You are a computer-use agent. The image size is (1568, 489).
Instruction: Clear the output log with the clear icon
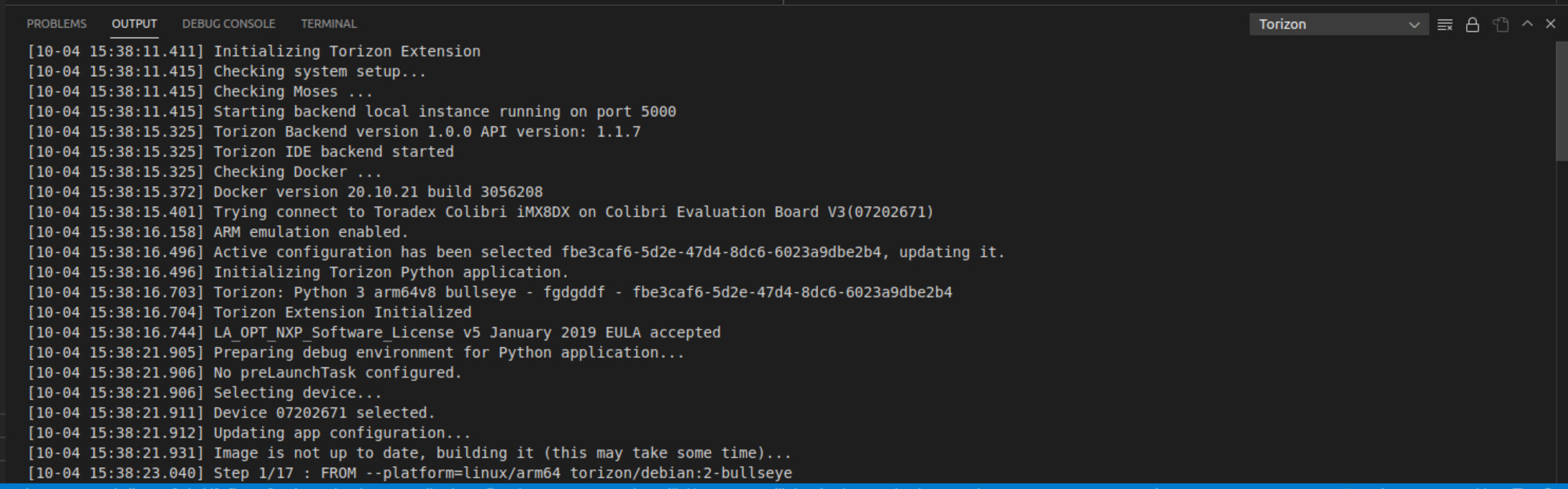[x=1445, y=25]
